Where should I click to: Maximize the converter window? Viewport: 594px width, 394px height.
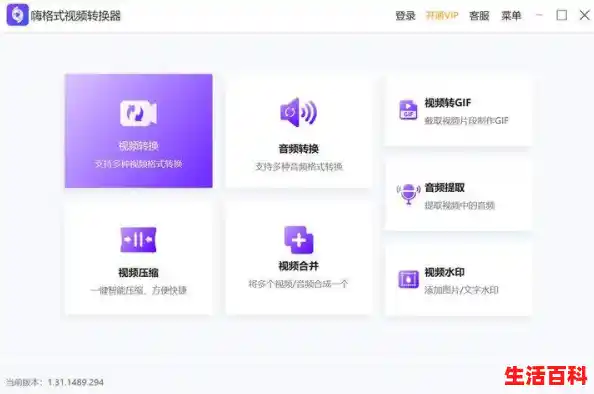[562, 15]
